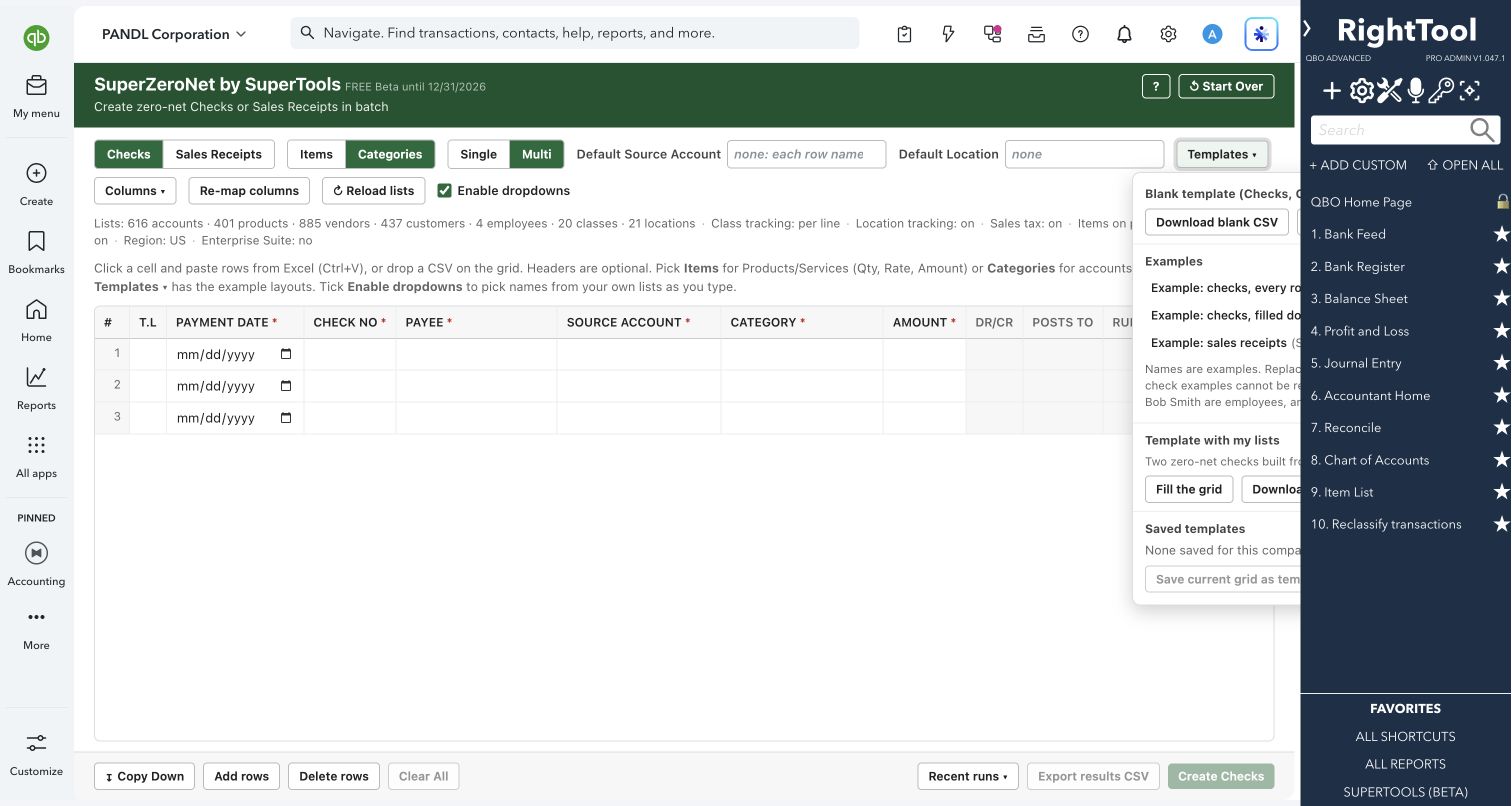Open the Columns dropdown
Image resolution: width=1512 pixels, height=806 pixels.
(x=135, y=190)
